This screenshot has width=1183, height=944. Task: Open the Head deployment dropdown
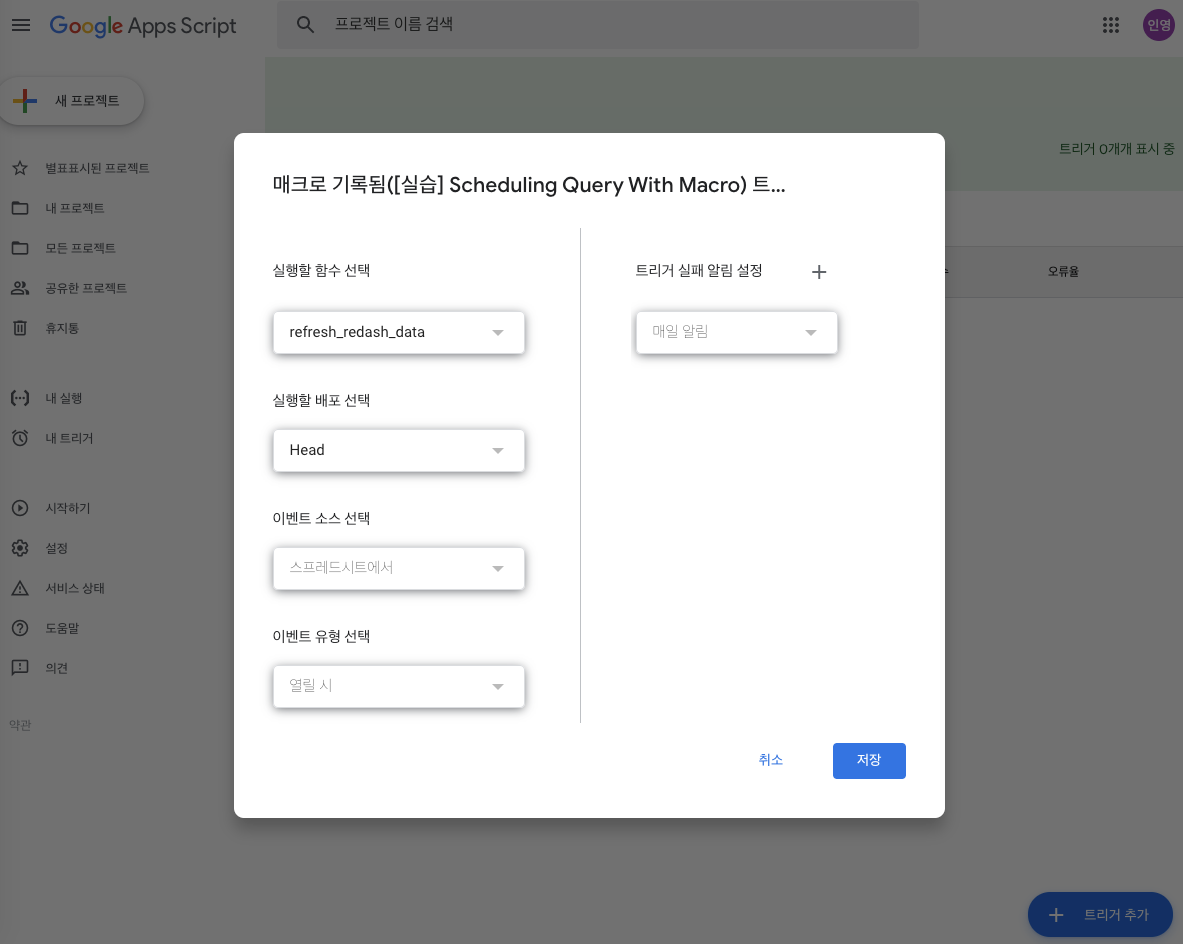coord(398,450)
